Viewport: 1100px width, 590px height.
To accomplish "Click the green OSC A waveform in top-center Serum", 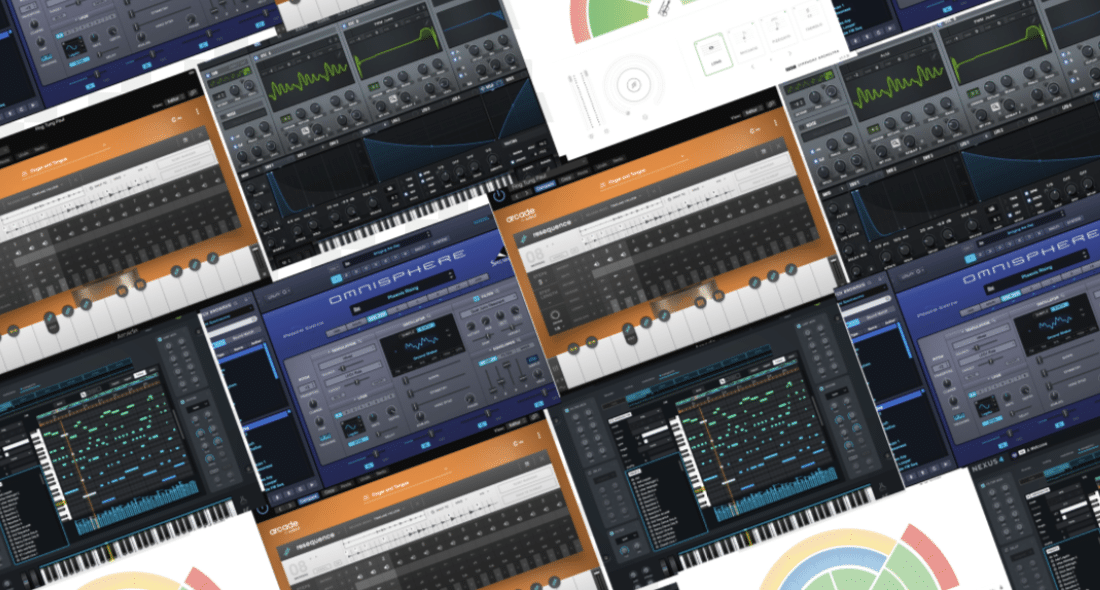I will pos(309,81).
